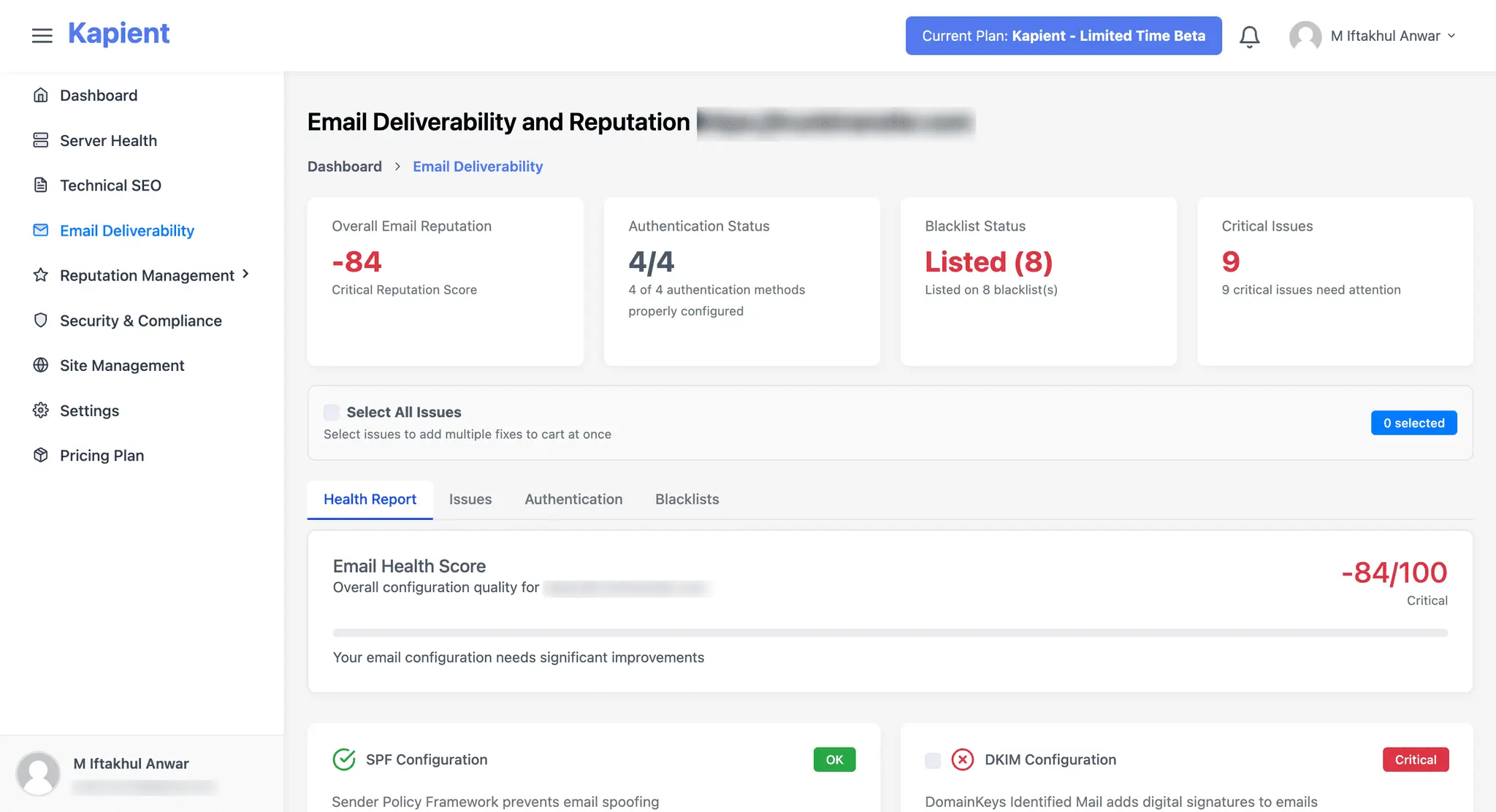Click the Dashboard home icon
Screen dimensions: 1496x812
click(41, 95)
